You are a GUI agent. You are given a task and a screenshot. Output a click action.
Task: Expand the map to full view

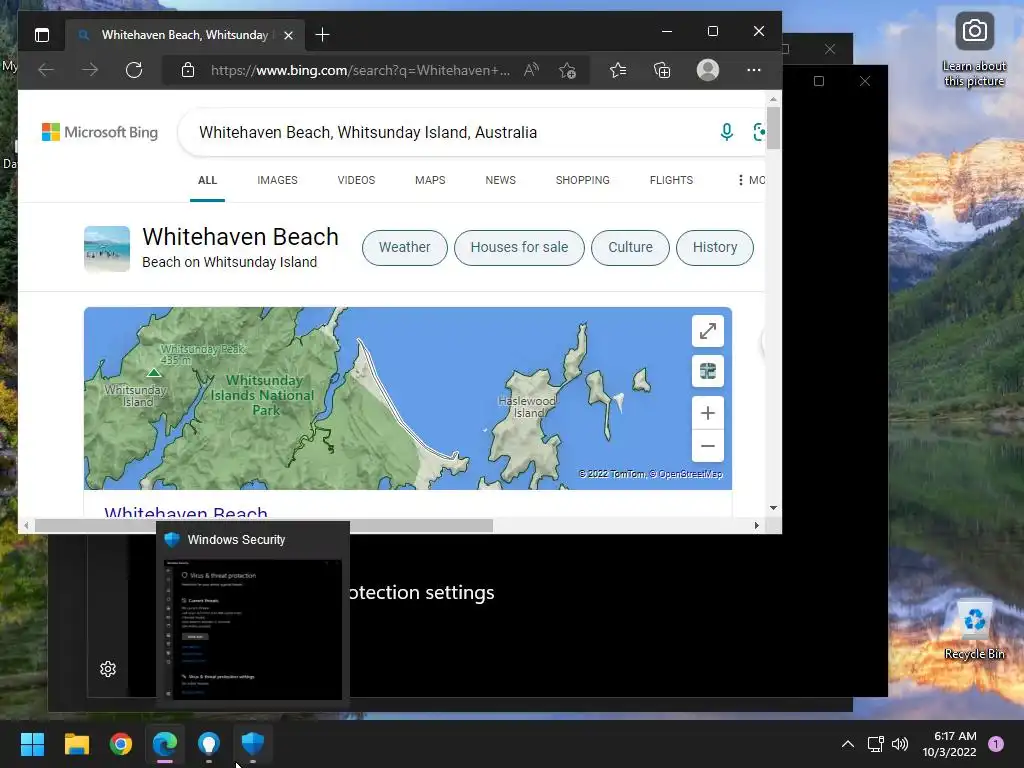pos(708,331)
